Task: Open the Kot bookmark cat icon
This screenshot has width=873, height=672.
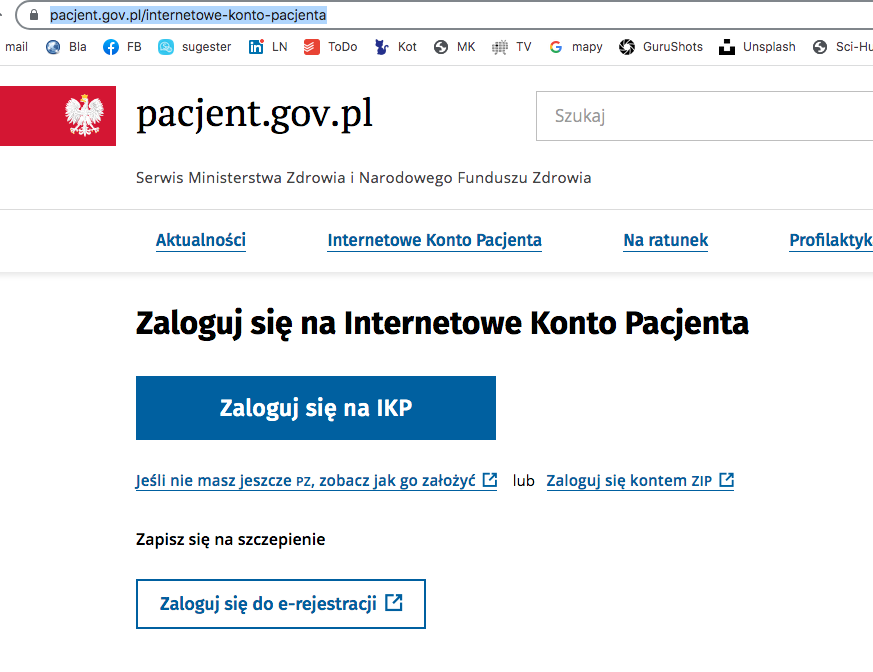Action: (382, 47)
